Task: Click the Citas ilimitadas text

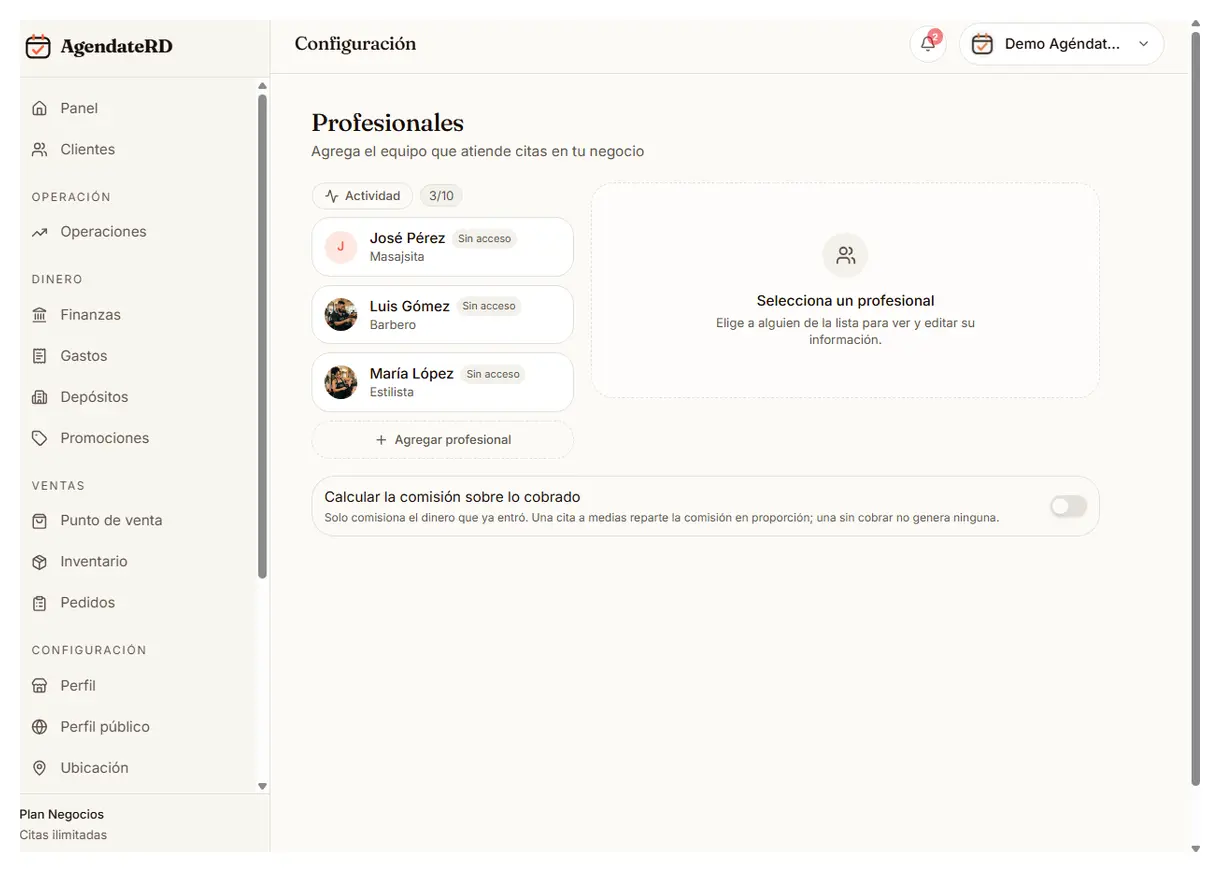Action: 63,835
